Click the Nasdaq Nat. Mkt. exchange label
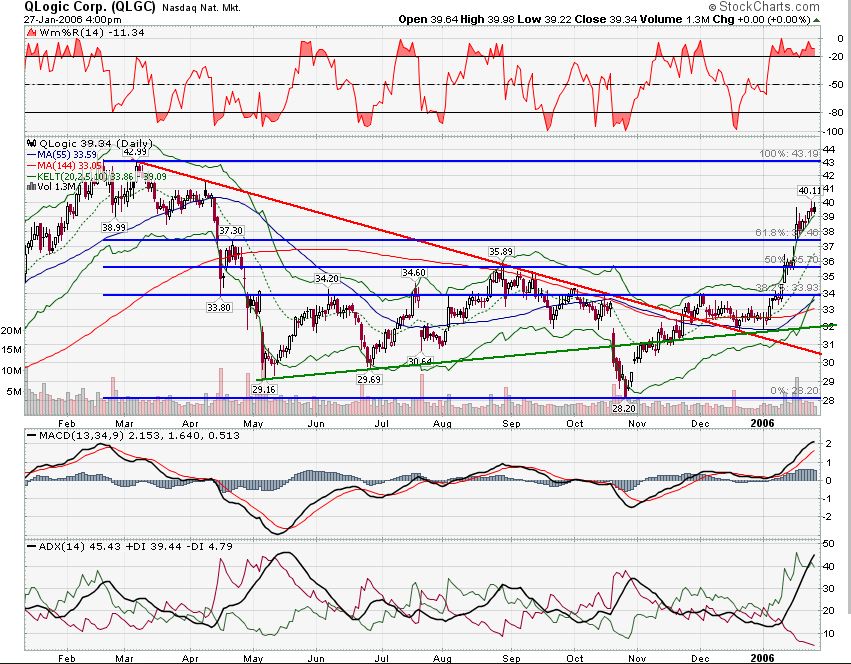 point(201,8)
